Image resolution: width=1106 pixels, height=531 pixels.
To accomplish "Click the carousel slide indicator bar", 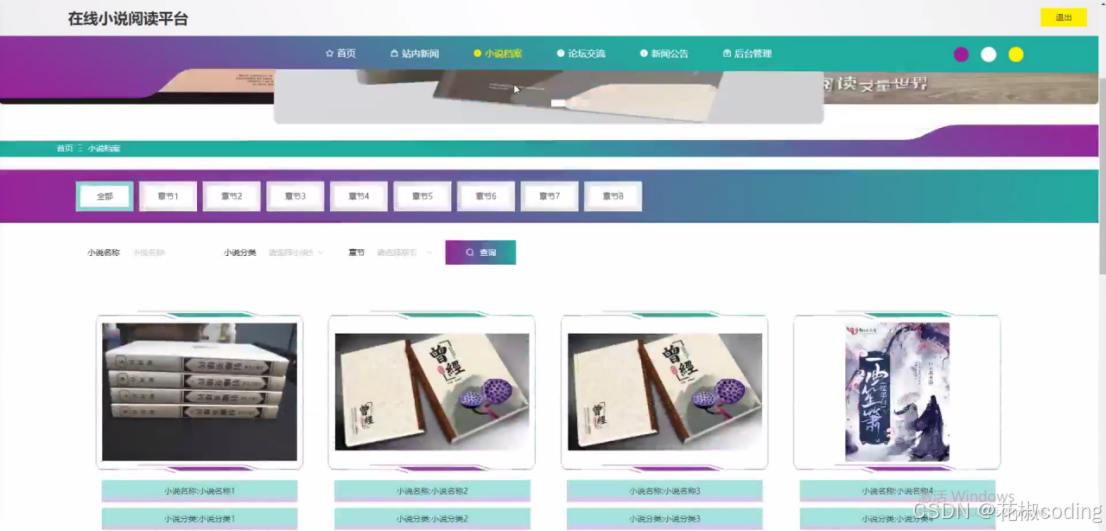I will pos(559,103).
